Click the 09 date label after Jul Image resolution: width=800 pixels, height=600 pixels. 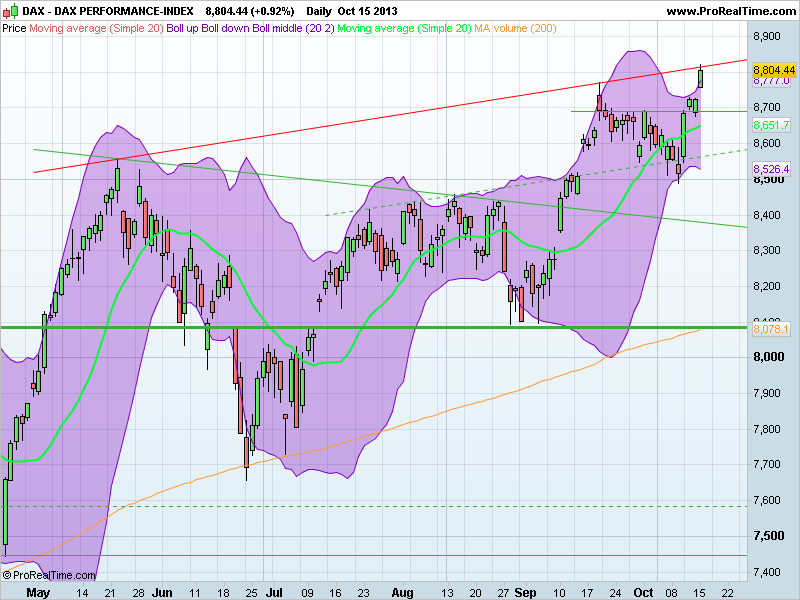click(x=307, y=592)
